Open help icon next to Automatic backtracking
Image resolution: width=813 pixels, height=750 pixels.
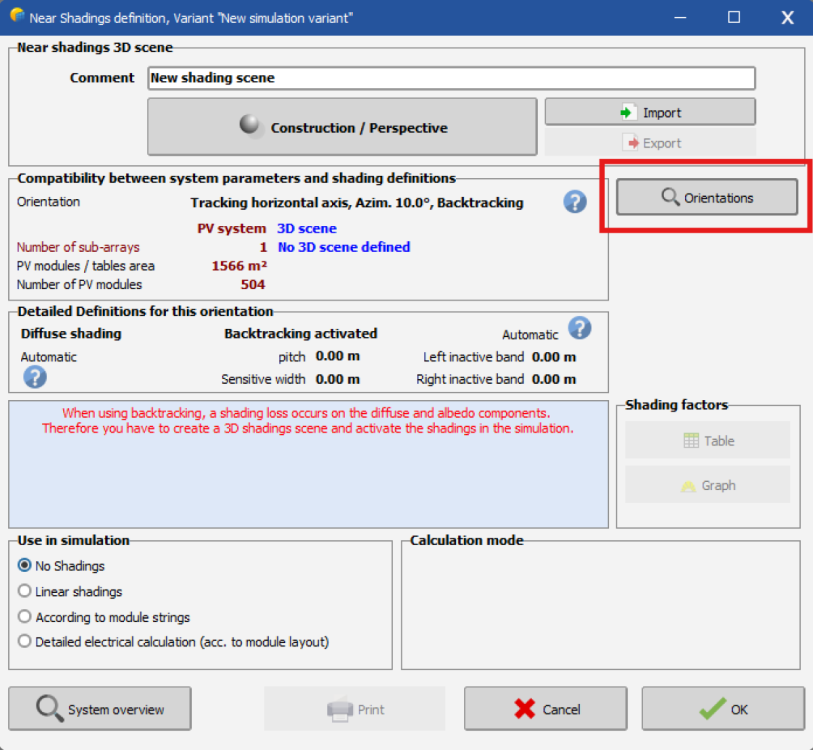pos(579,328)
